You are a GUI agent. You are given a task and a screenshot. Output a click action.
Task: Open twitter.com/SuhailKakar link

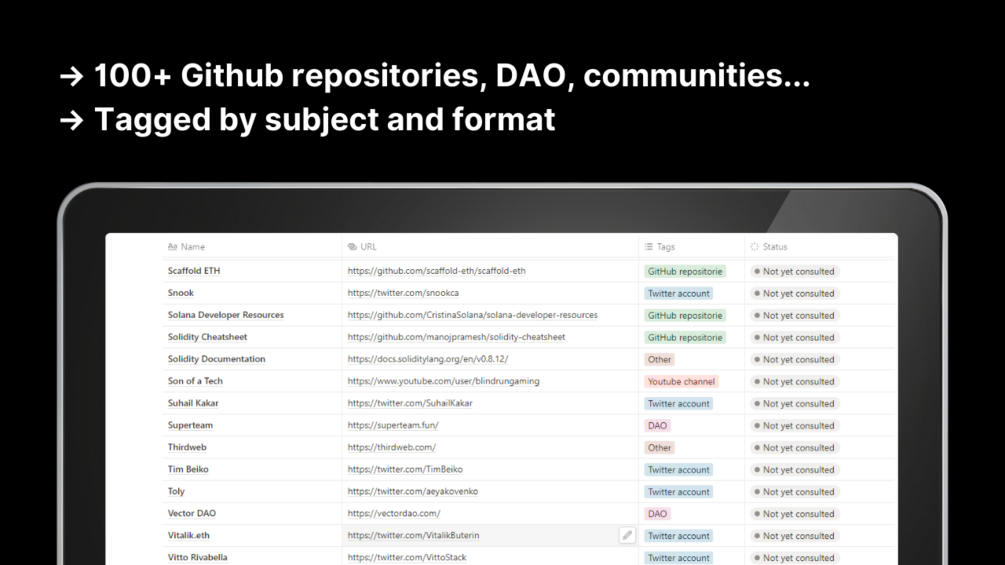(x=410, y=403)
